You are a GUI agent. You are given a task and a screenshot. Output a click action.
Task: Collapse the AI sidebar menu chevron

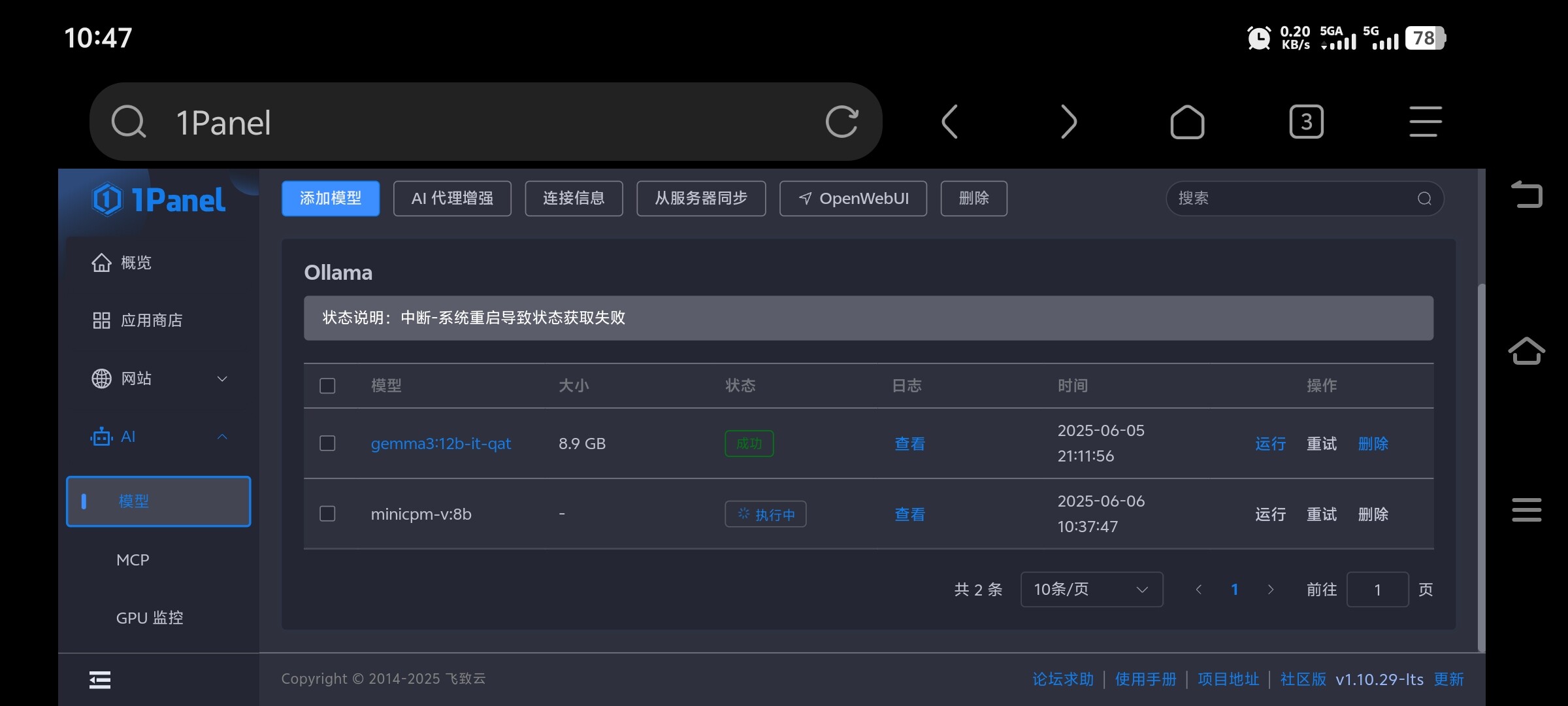point(222,437)
